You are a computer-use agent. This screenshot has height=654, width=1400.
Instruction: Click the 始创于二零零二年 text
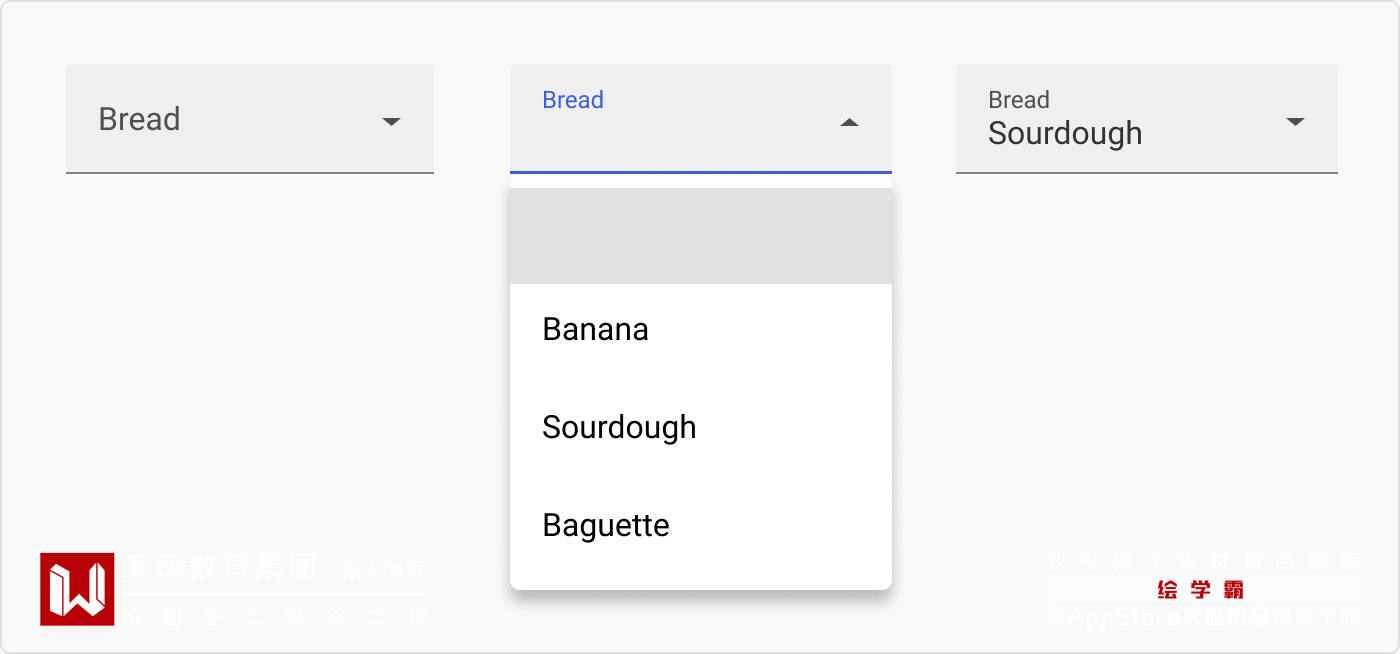pyautogui.click(x=275, y=616)
